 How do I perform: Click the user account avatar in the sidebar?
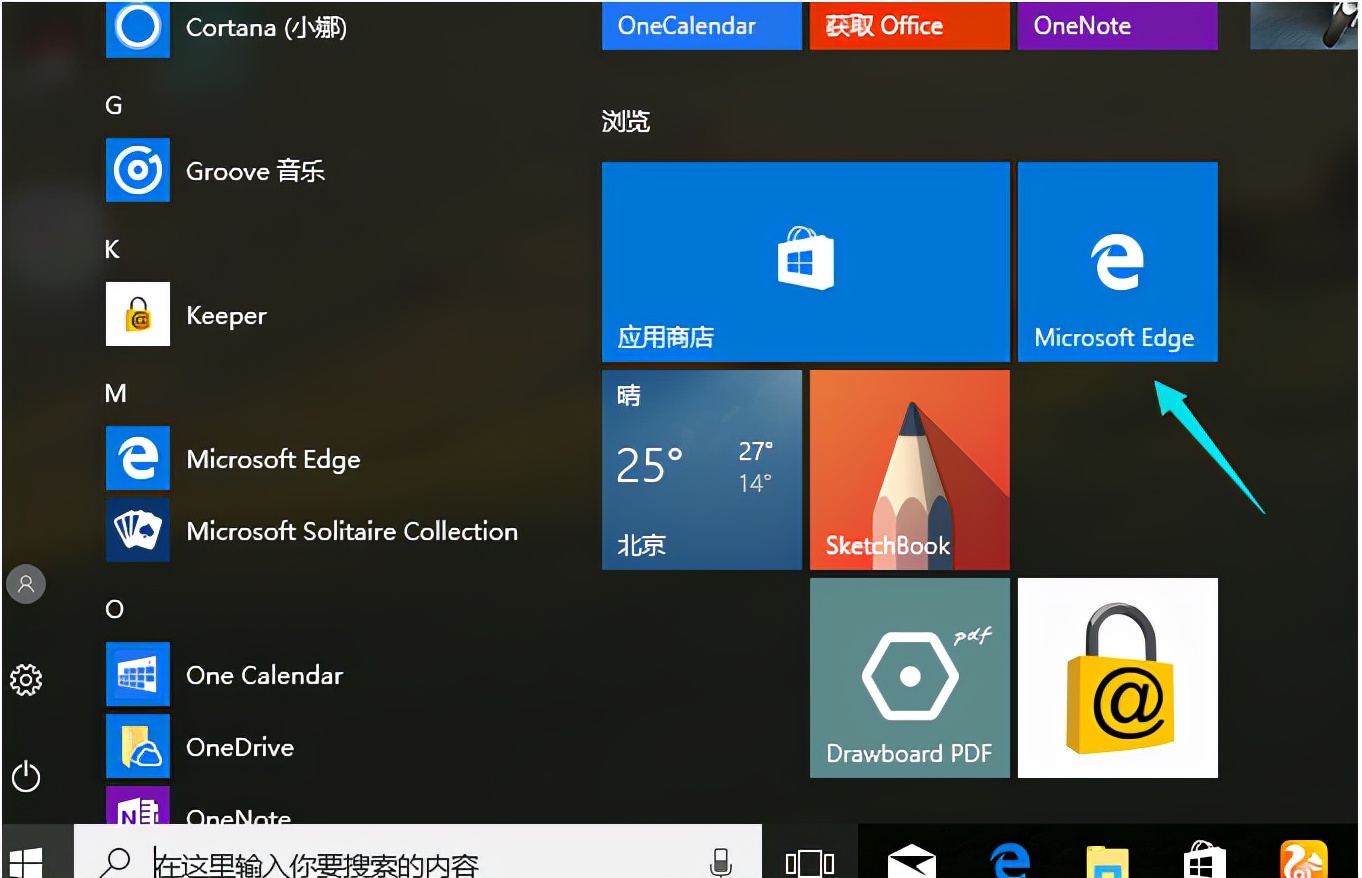coord(25,584)
